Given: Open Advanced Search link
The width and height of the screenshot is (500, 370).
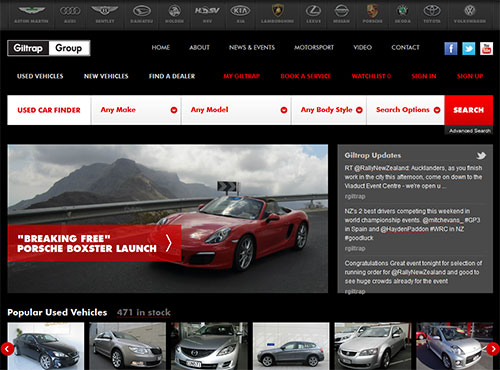Looking at the screenshot, I should (x=469, y=131).
